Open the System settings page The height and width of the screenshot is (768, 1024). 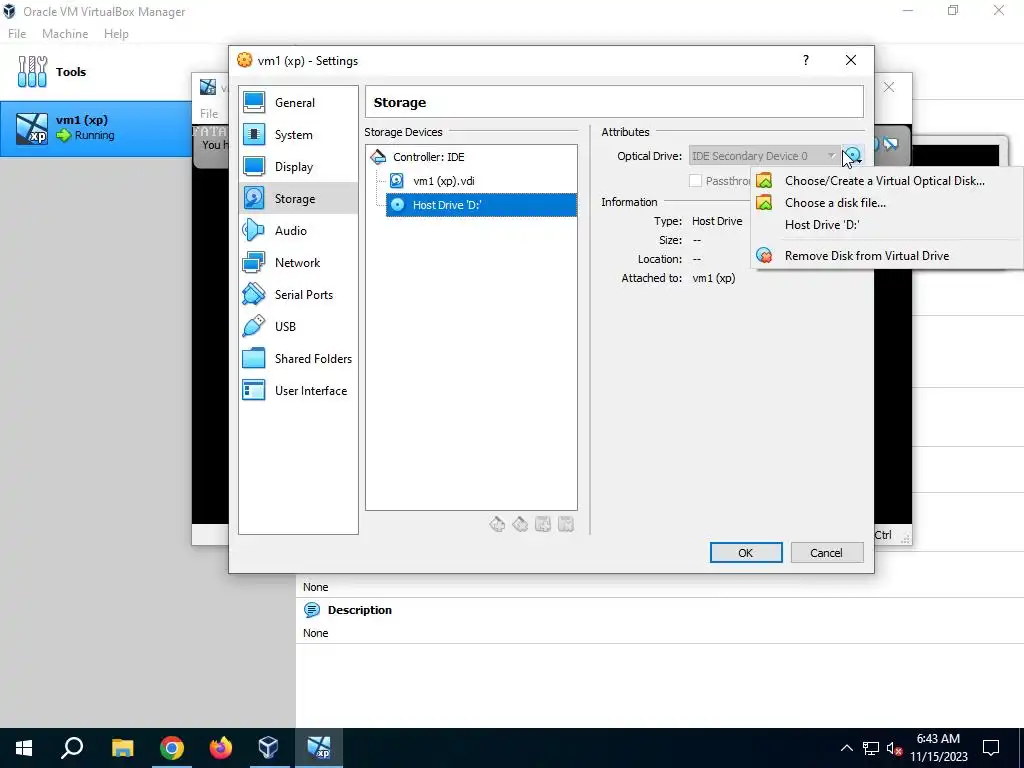click(x=298, y=135)
